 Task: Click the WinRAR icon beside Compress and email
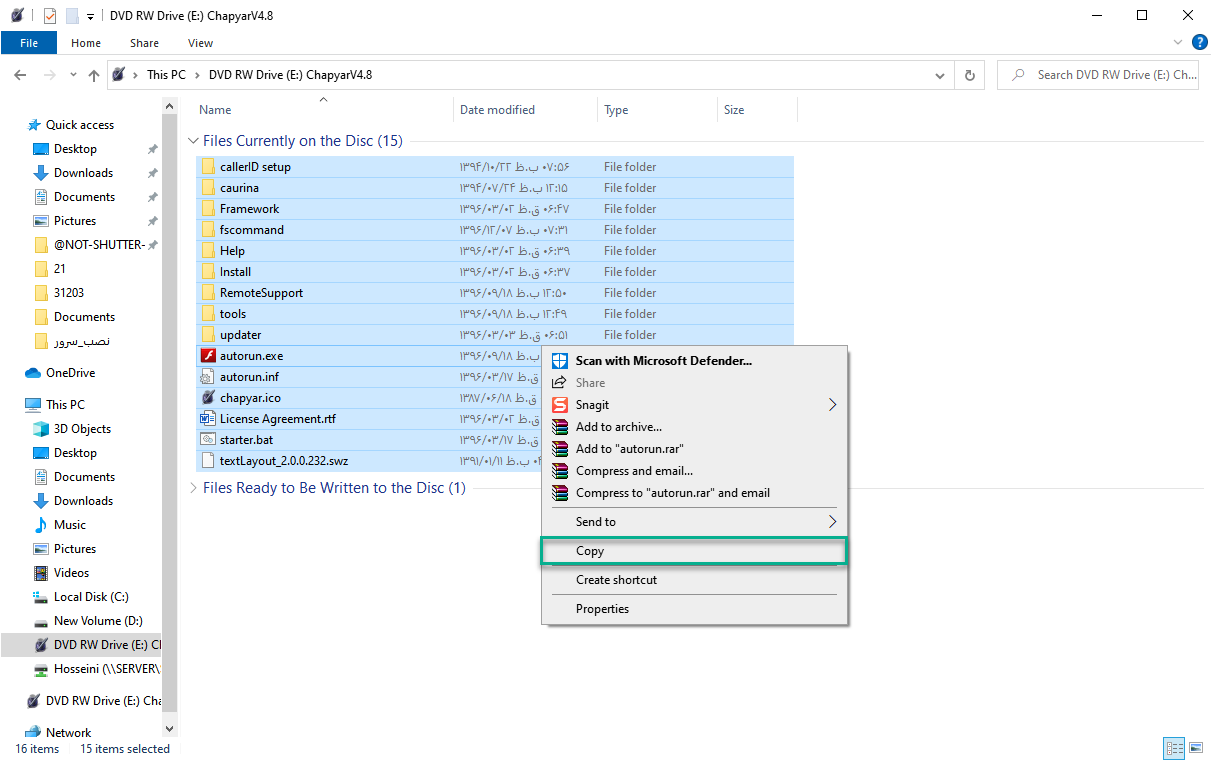pyautogui.click(x=560, y=471)
